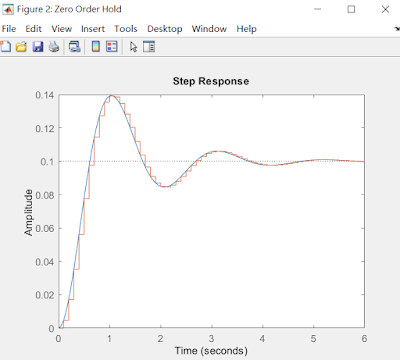Click the Figure 2: Zero Order Hold title

(x=69, y=9)
